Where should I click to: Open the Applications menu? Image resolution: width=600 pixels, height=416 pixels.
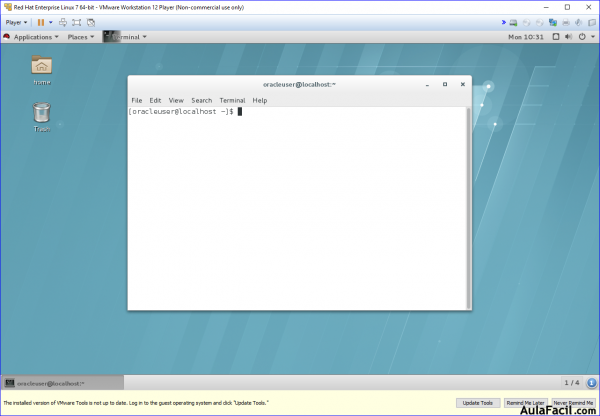36,37
